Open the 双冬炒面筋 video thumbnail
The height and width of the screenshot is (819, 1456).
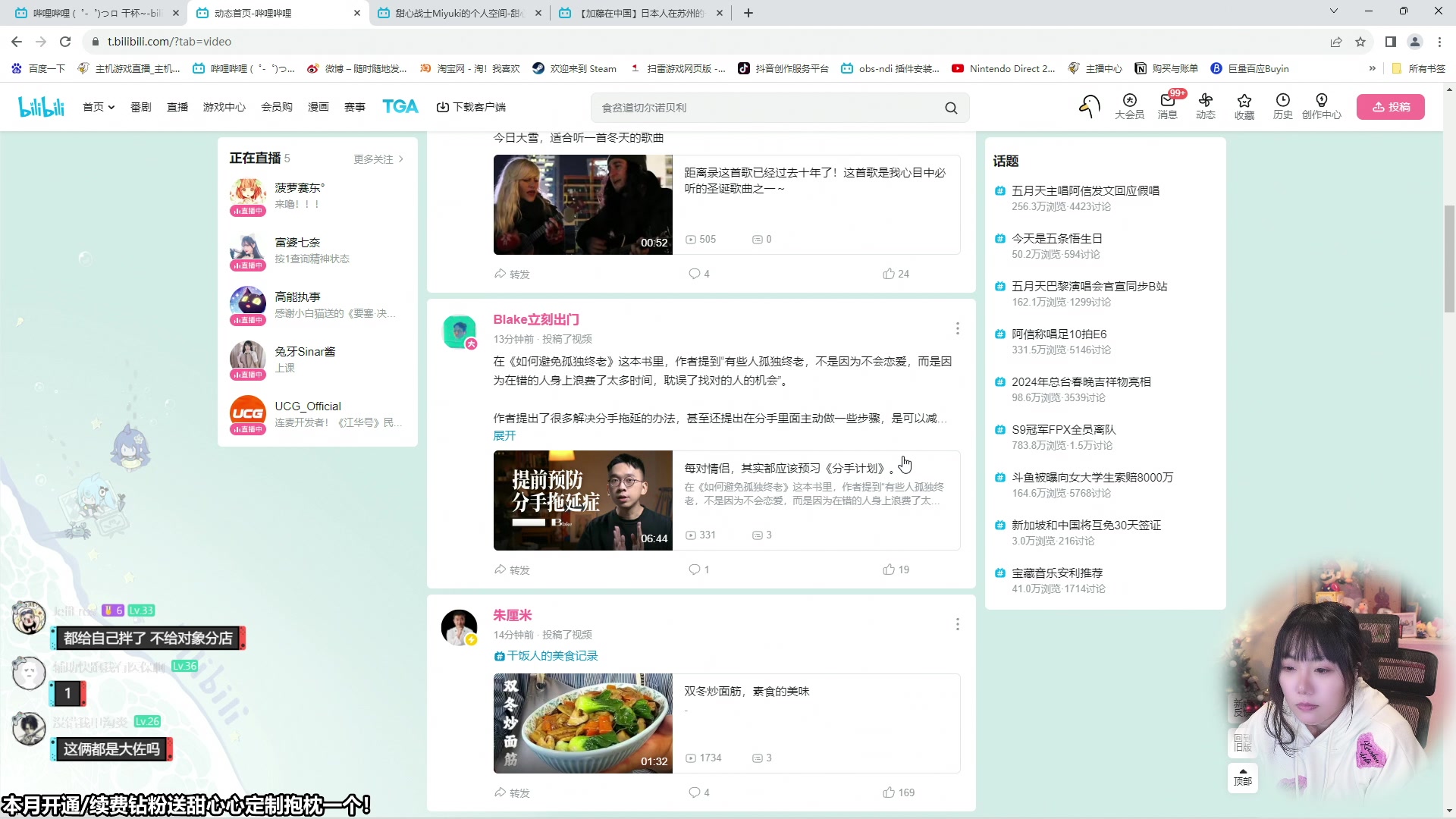tap(582, 723)
